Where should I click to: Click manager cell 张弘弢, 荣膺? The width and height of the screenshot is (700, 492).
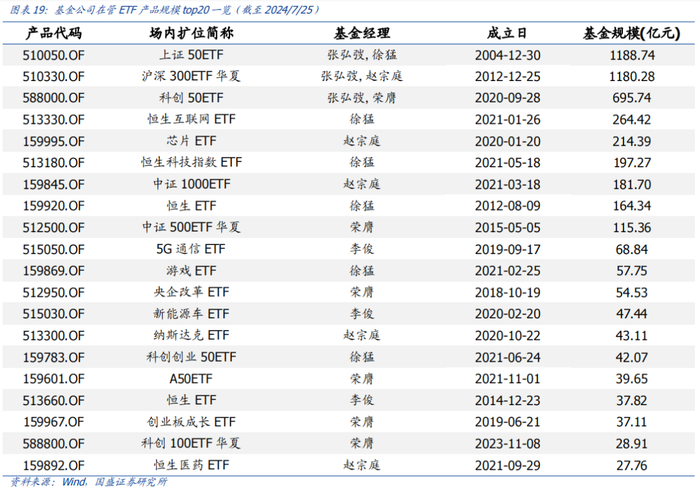(x=362, y=98)
